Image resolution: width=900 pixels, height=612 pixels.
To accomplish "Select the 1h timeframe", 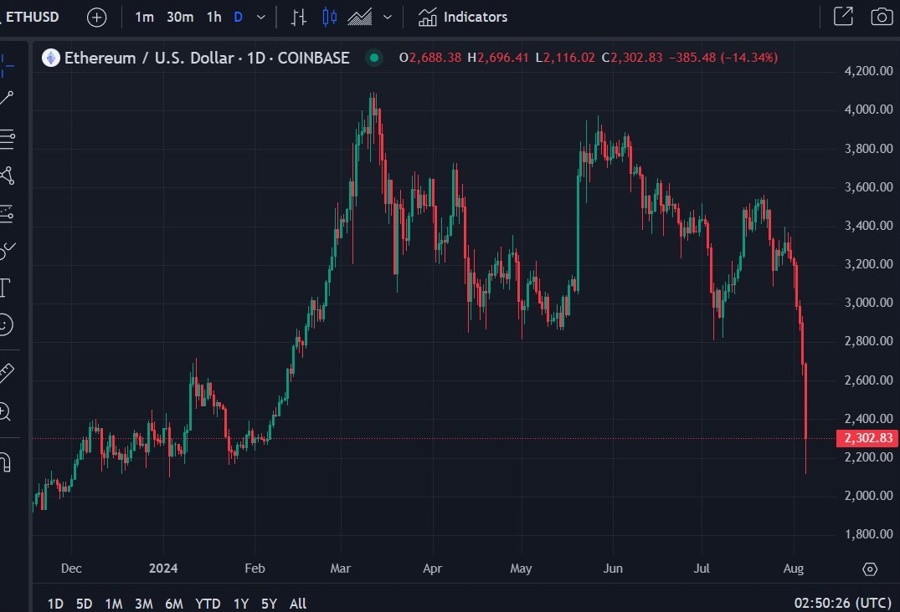I will tap(214, 17).
